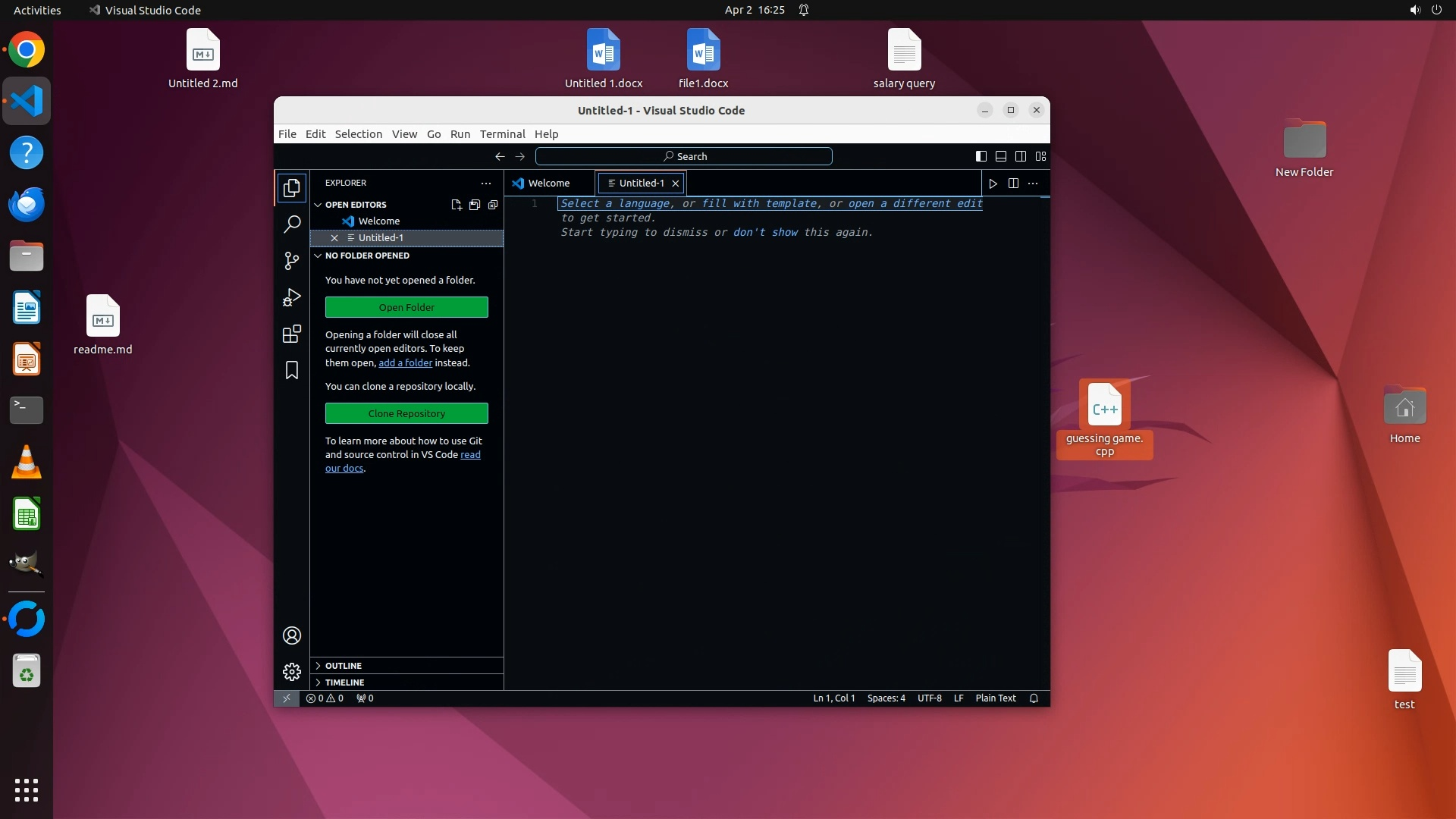
Task: Open the Extensions view
Action: [x=292, y=334]
